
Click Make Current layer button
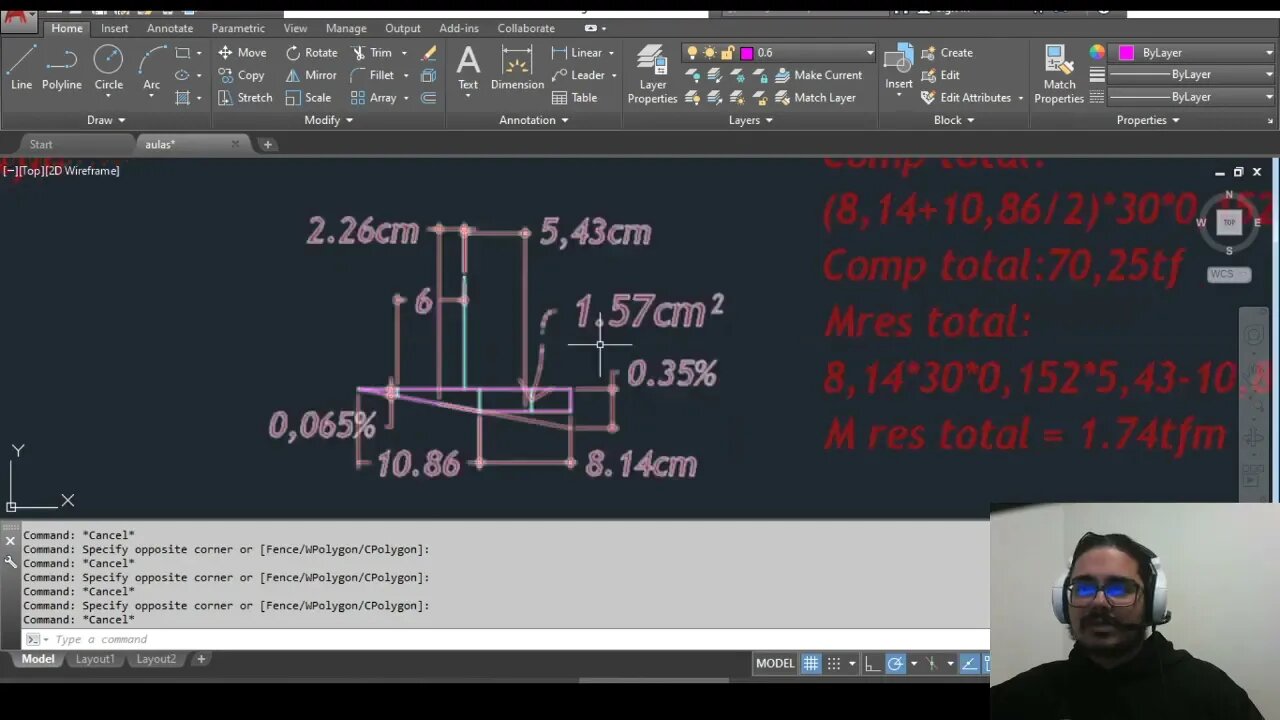click(818, 75)
